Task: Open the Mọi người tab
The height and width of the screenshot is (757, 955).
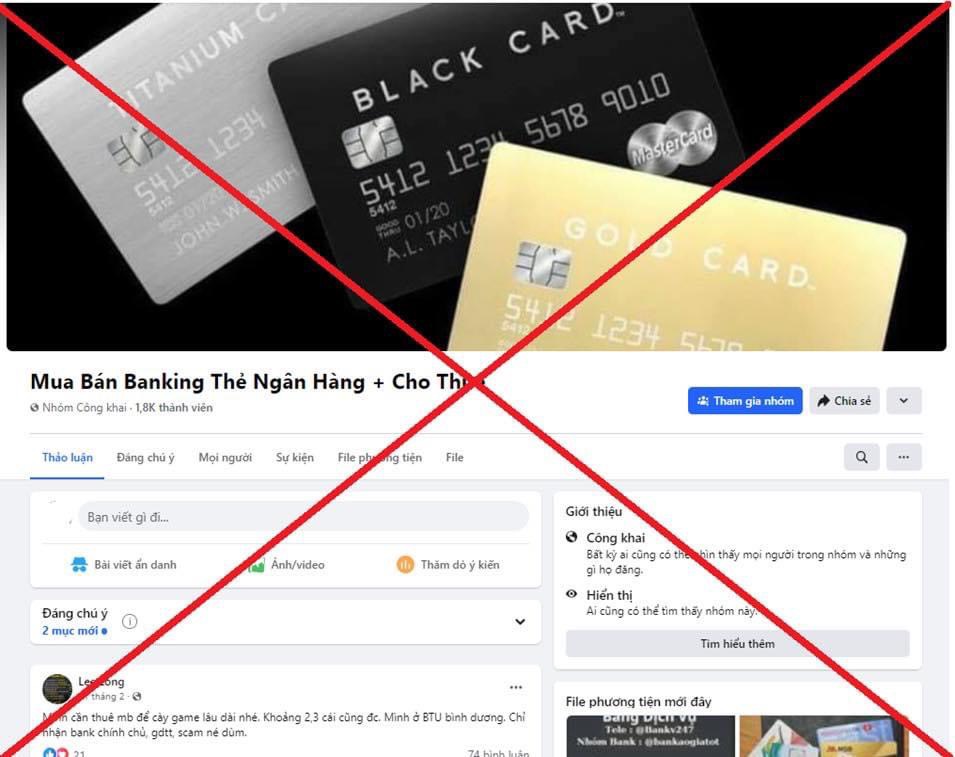Action: pyautogui.click(x=225, y=457)
